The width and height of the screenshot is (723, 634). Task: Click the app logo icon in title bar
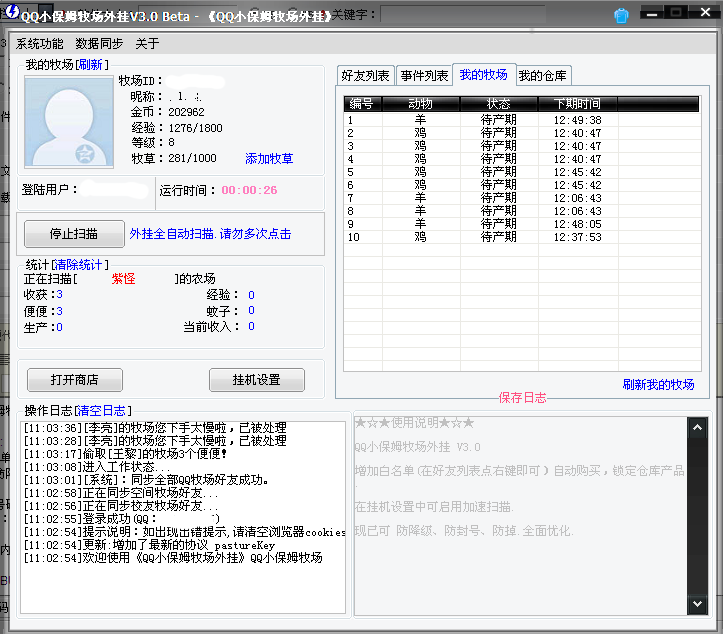tap(12, 11)
